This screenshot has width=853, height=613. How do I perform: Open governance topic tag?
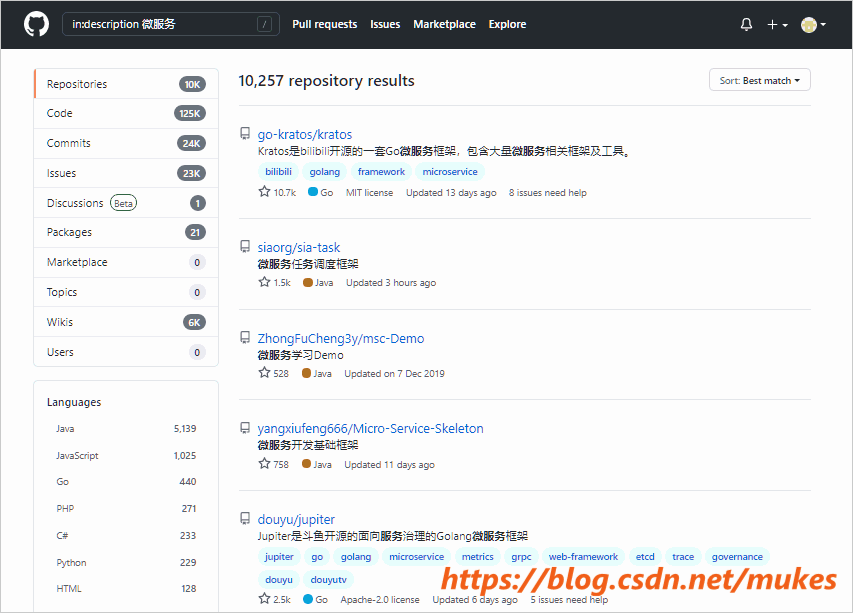(737, 556)
